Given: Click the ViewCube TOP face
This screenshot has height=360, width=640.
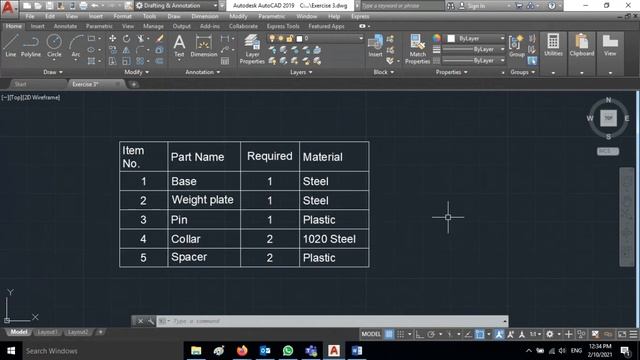Looking at the screenshot, I should [608, 118].
